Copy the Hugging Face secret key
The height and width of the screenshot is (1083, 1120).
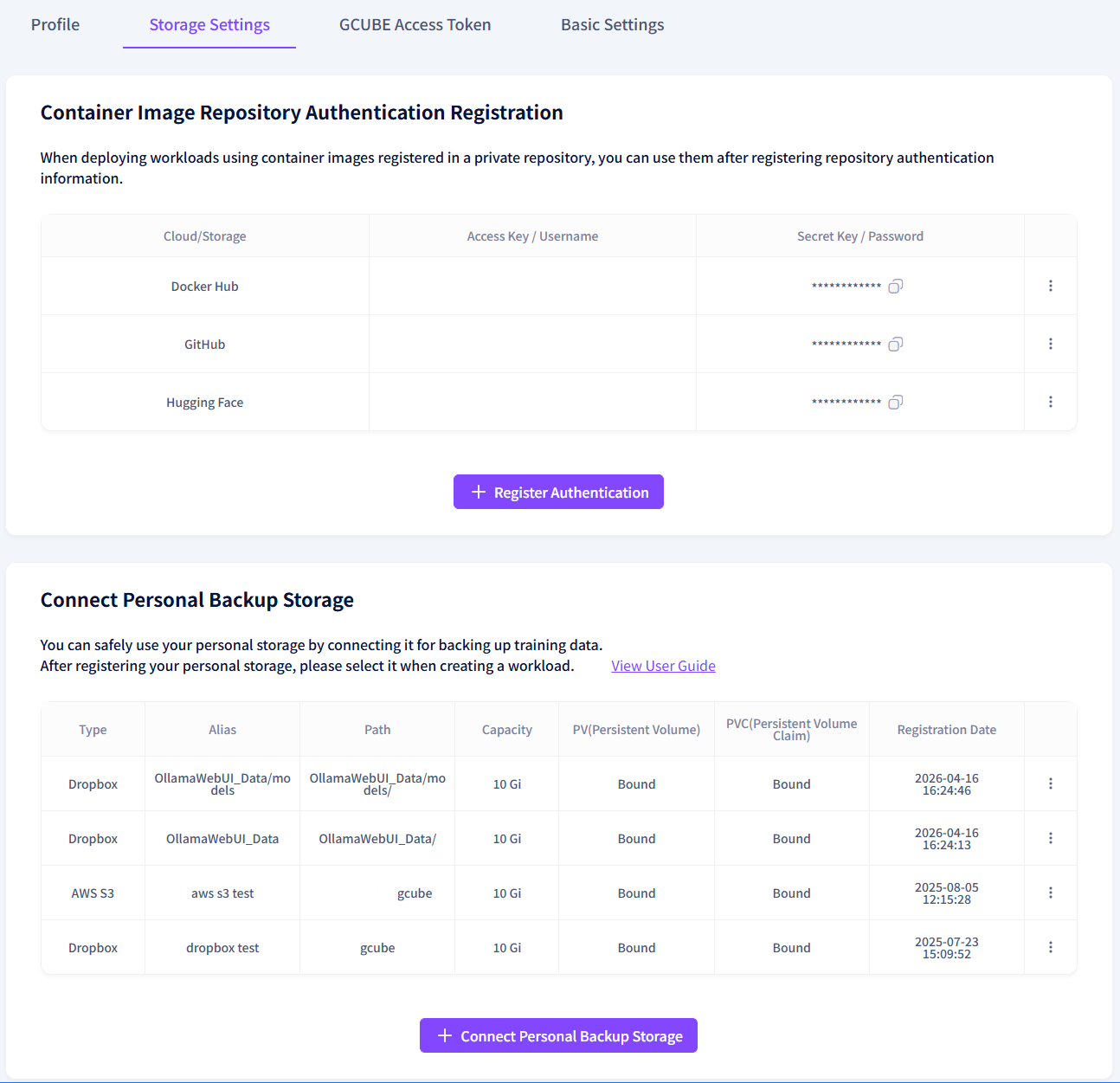pyautogui.click(x=896, y=403)
